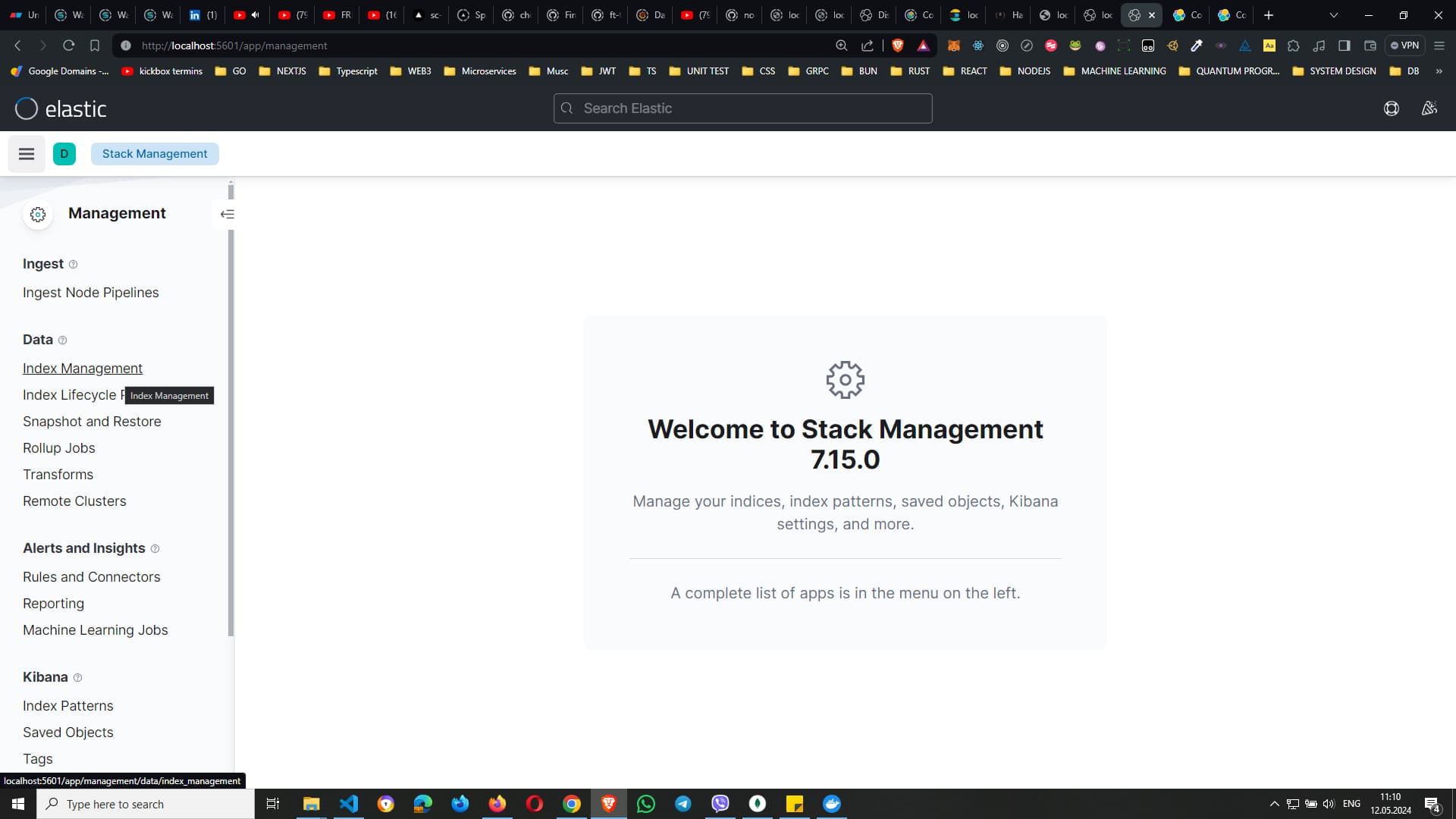Open Brave Rewards triangle icon

(923, 45)
